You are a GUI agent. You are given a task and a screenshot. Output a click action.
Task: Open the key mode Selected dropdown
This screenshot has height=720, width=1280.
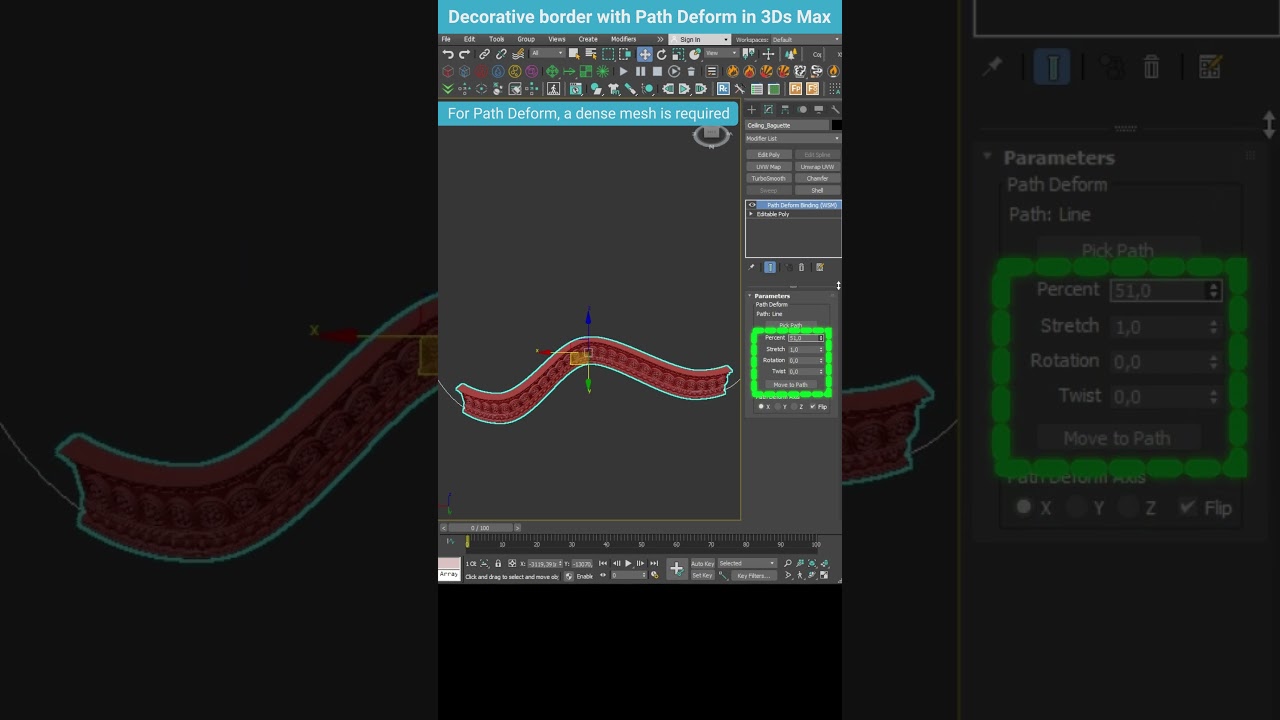pos(747,563)
